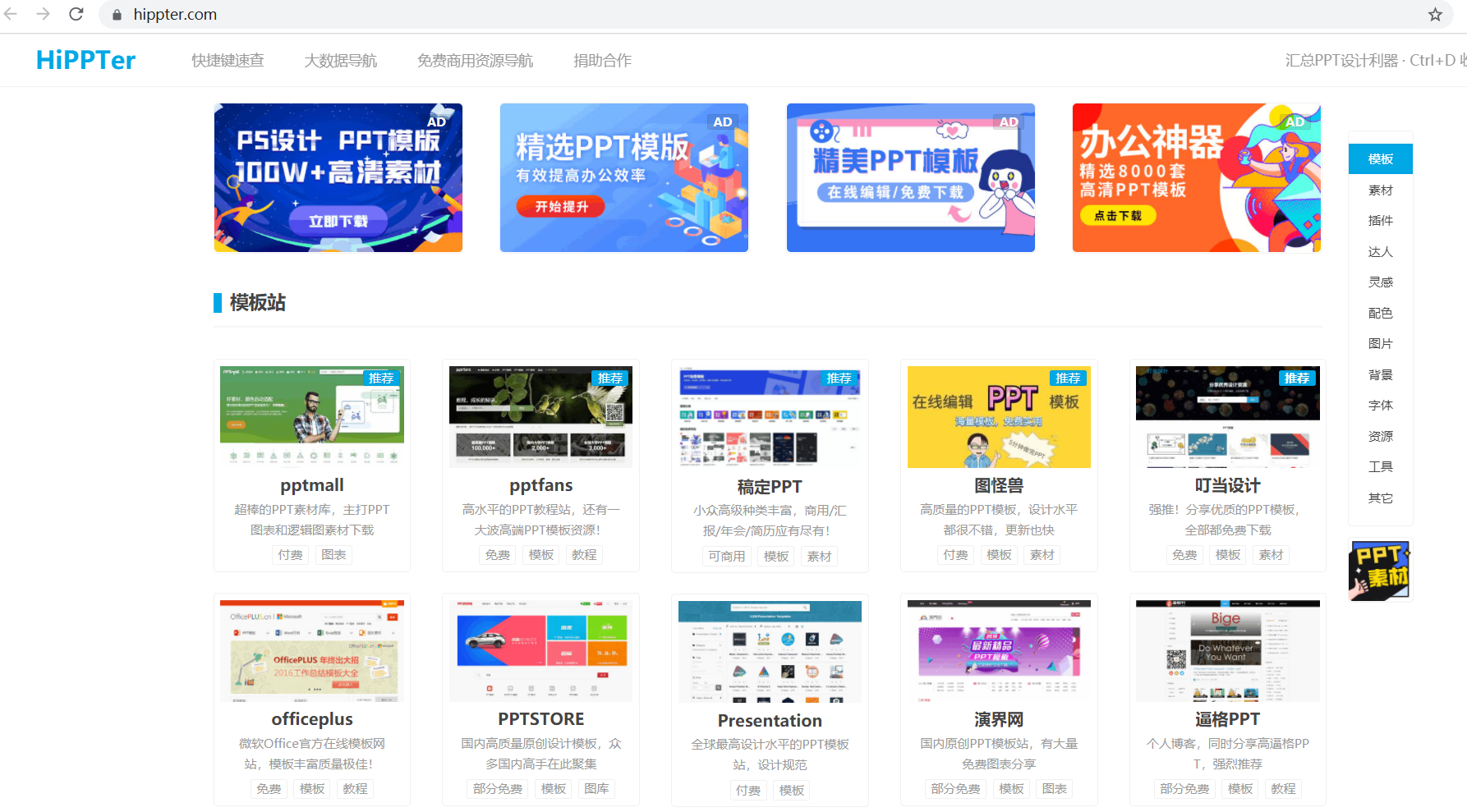Click 可商用 tag under 稿定PPT
The width and height of the screenshot is (1467, 812).
tap(727, 557)
